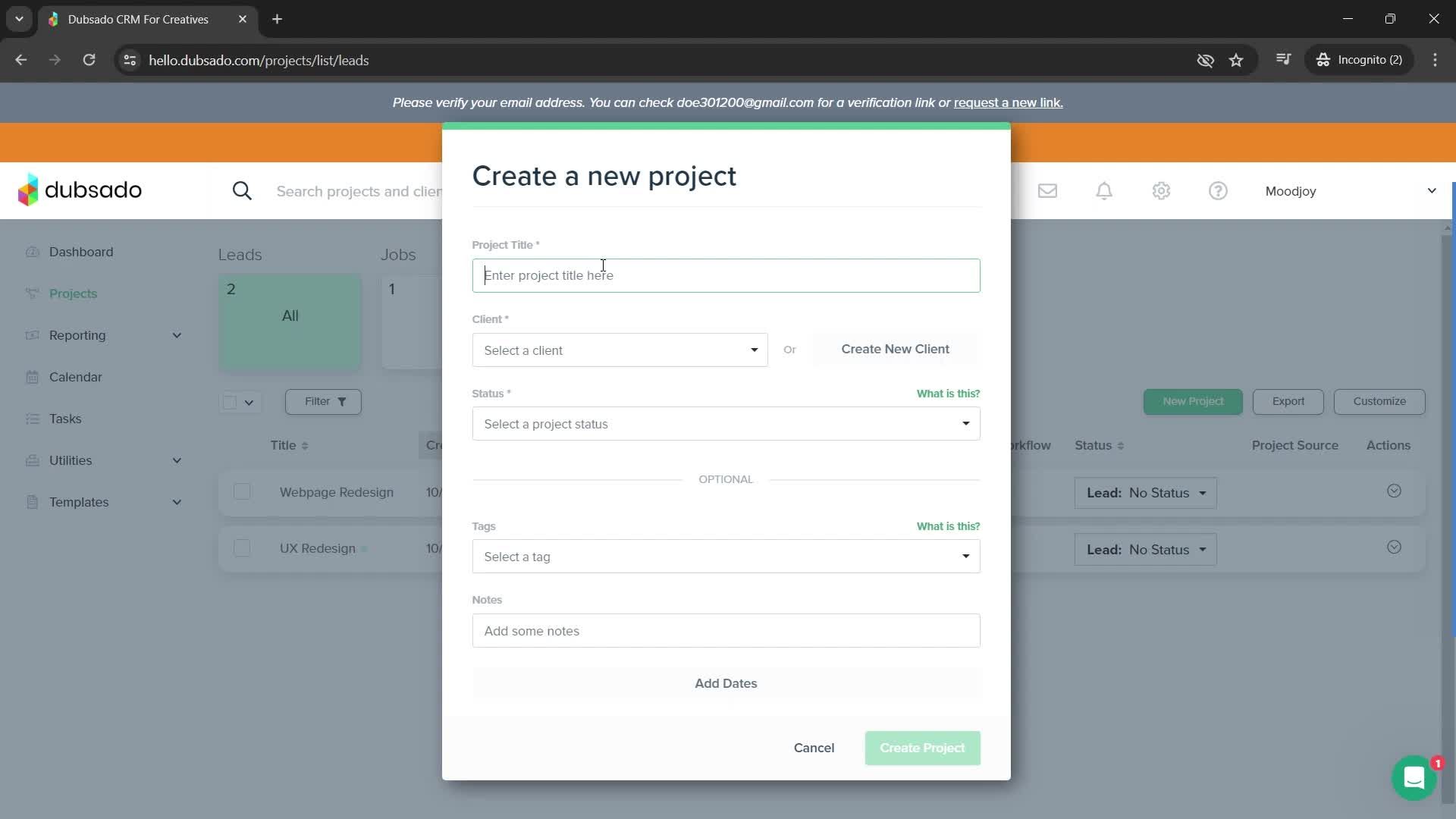Click request a new link

click(1008, 102)
